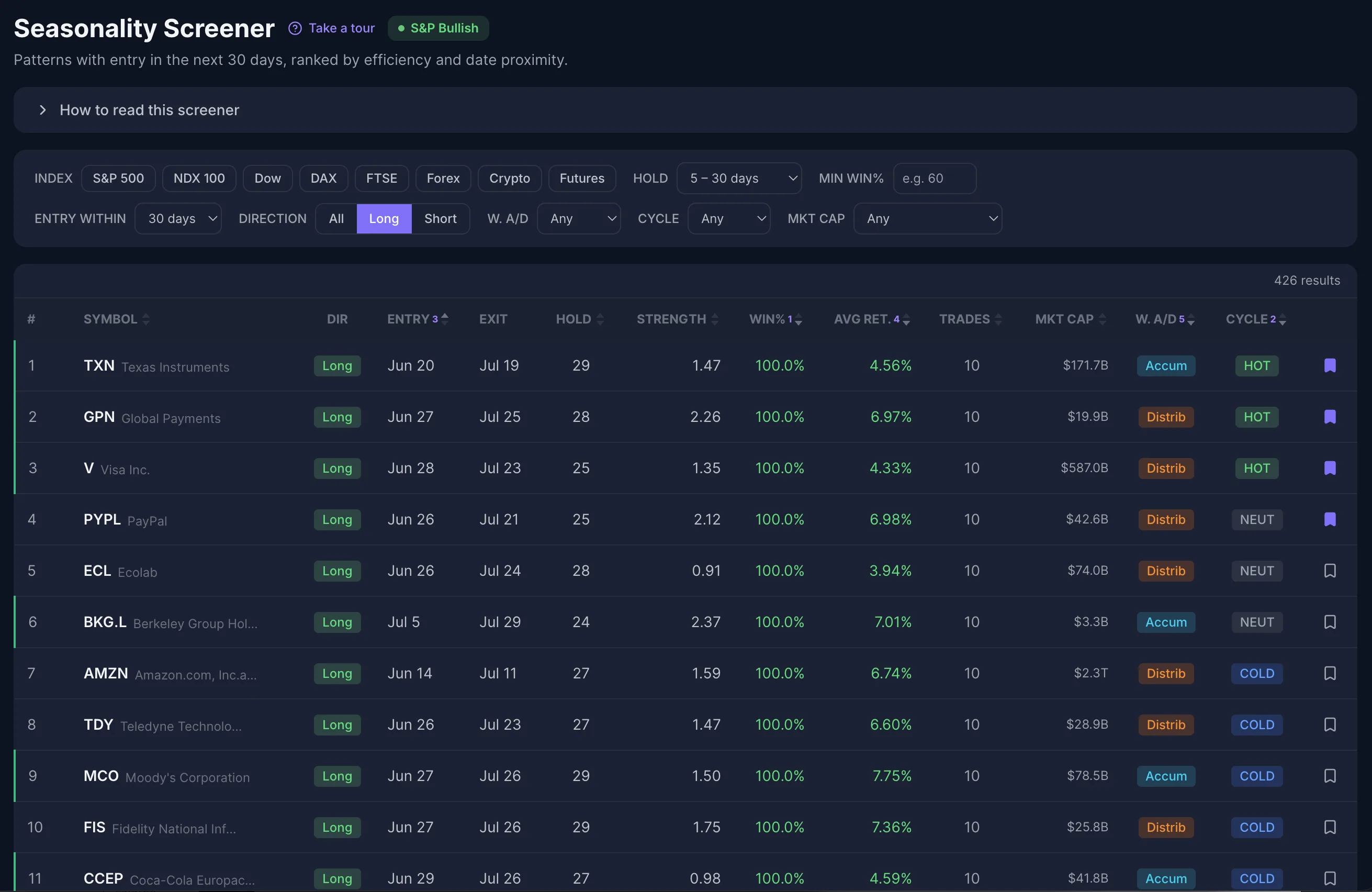Open the HOLD 5 – 30 days dropdown

[739, 179]
